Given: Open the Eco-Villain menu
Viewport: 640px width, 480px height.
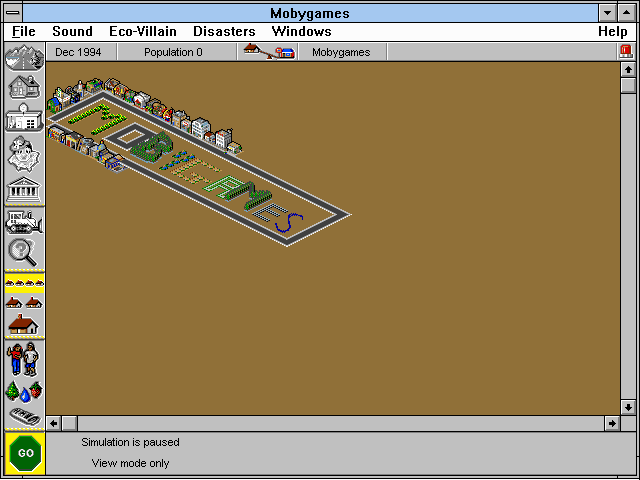Looking at the screenshot, I should point(143,31).
